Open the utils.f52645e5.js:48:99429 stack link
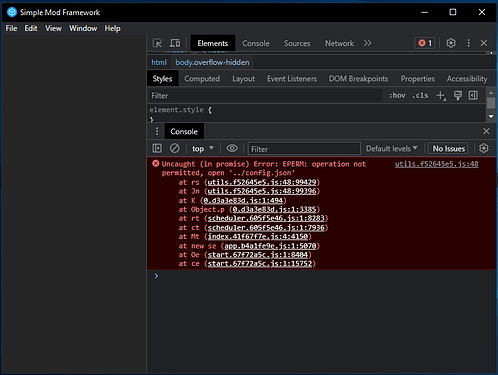The height and width of the screenshot is (375, 498). tap(262, 182)
